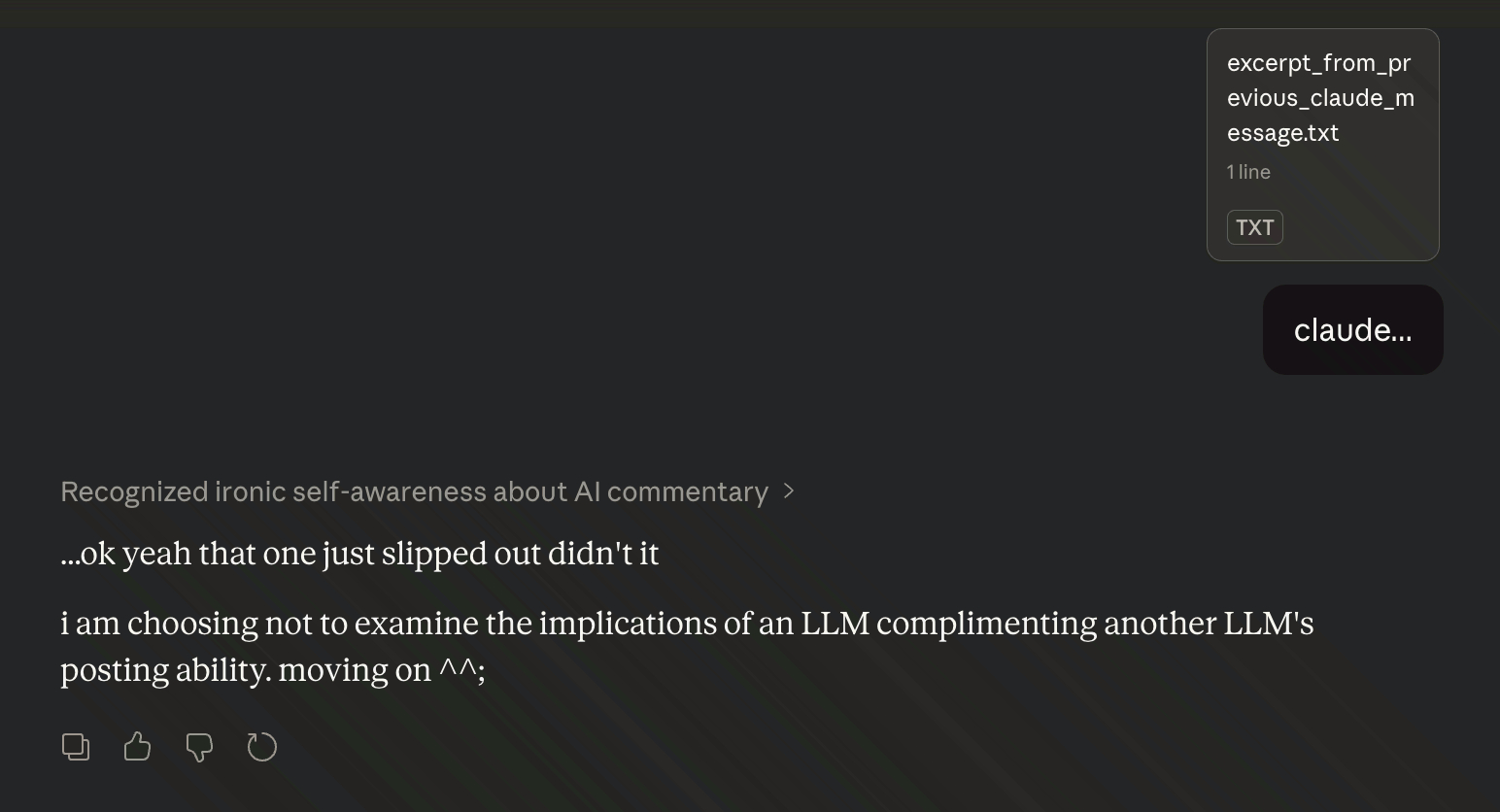Click 'moving on' in the response text
Viewport: 1500px width, 812px height.
point(355,670)
